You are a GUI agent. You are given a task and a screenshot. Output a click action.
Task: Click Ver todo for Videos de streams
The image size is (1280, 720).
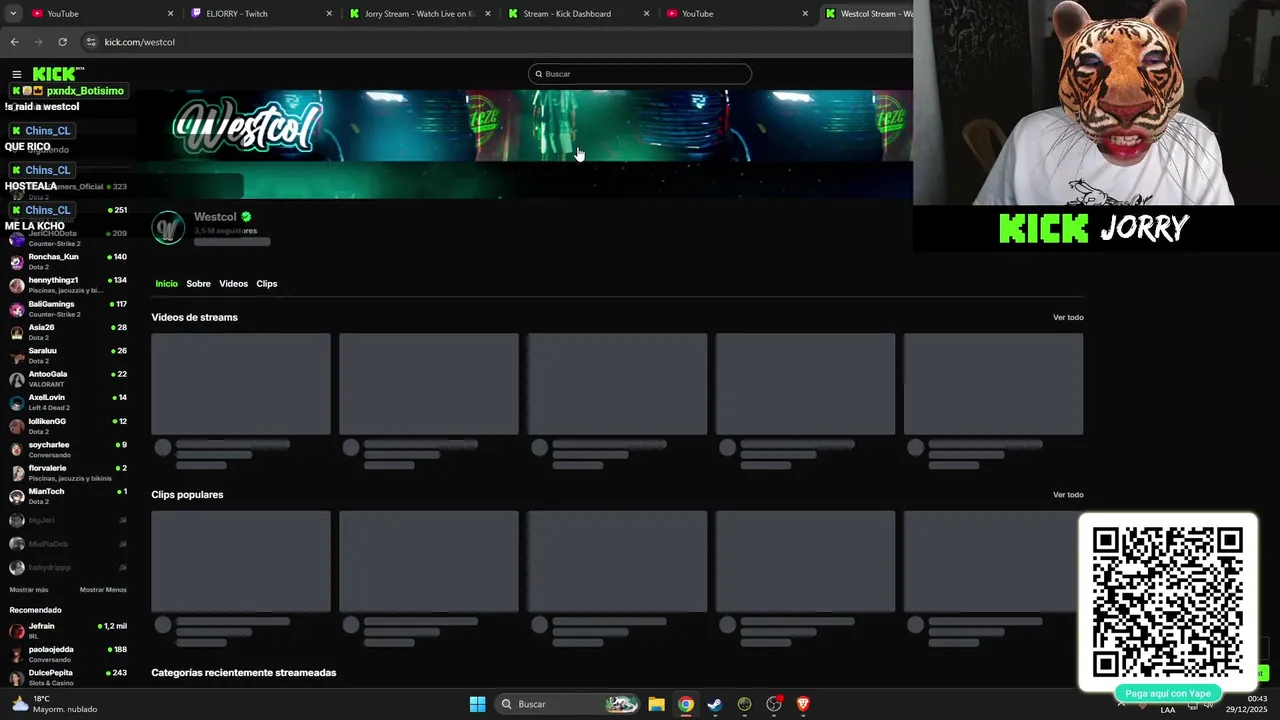[x=1068, y=318]
